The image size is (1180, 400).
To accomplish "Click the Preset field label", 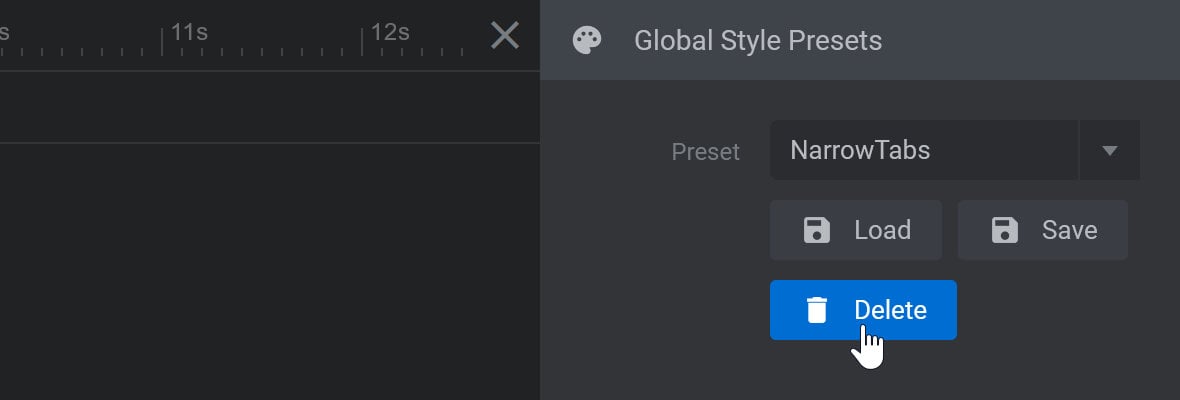I will click(705, 151).
